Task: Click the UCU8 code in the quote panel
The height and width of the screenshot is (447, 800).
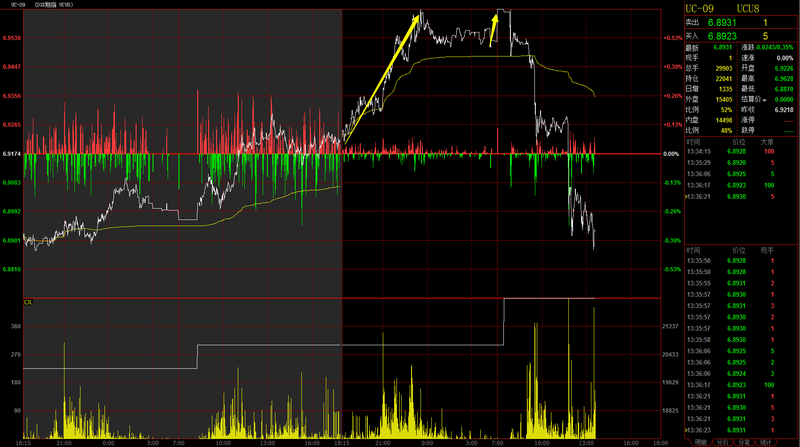Action: point(747,9)
